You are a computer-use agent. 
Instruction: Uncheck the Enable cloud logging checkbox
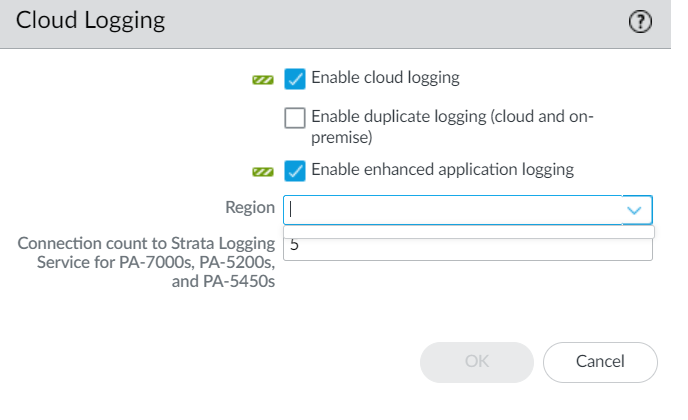tap(295, 78)
